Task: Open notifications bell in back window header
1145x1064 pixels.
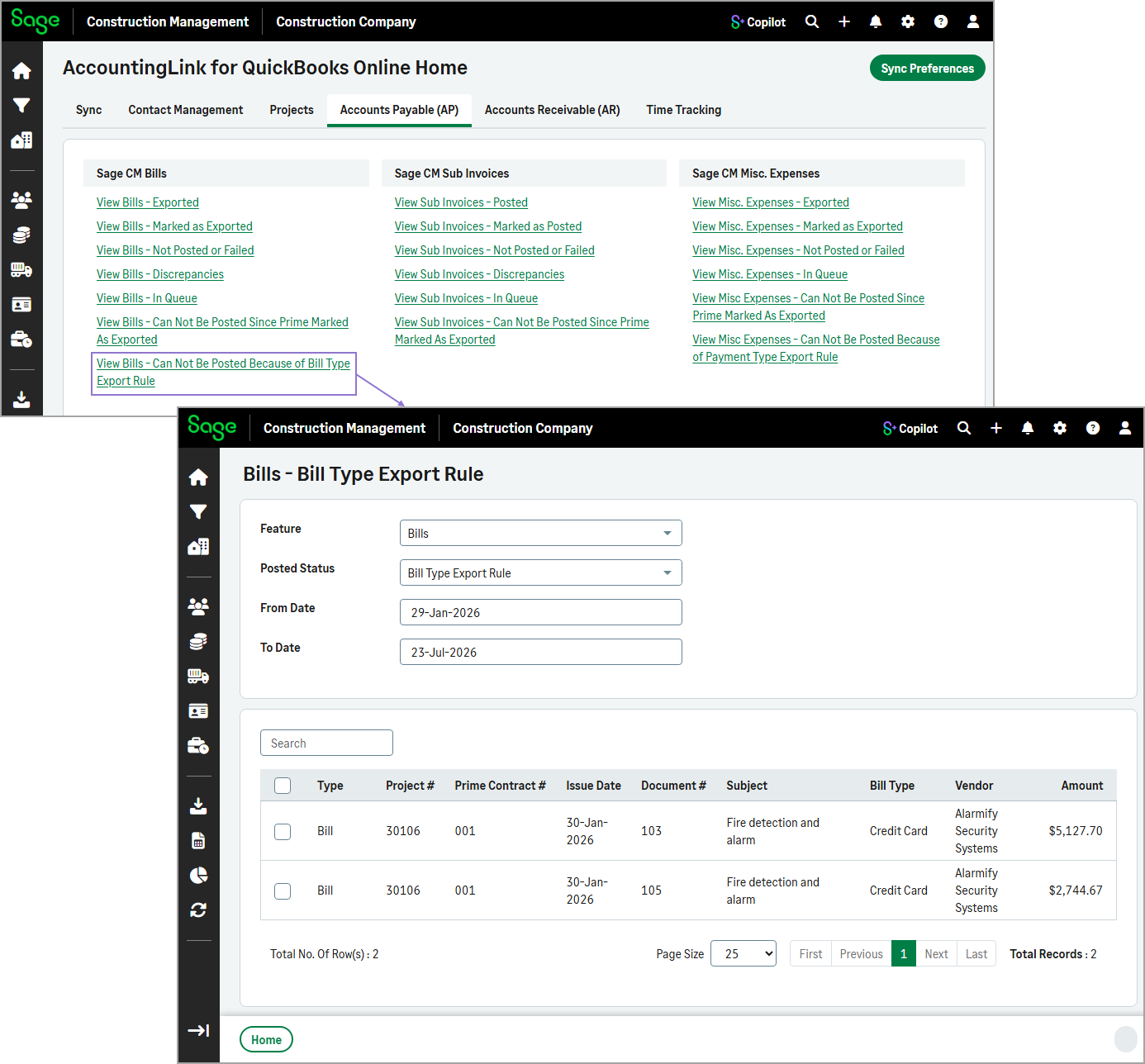Action: (x=876, y=21)
